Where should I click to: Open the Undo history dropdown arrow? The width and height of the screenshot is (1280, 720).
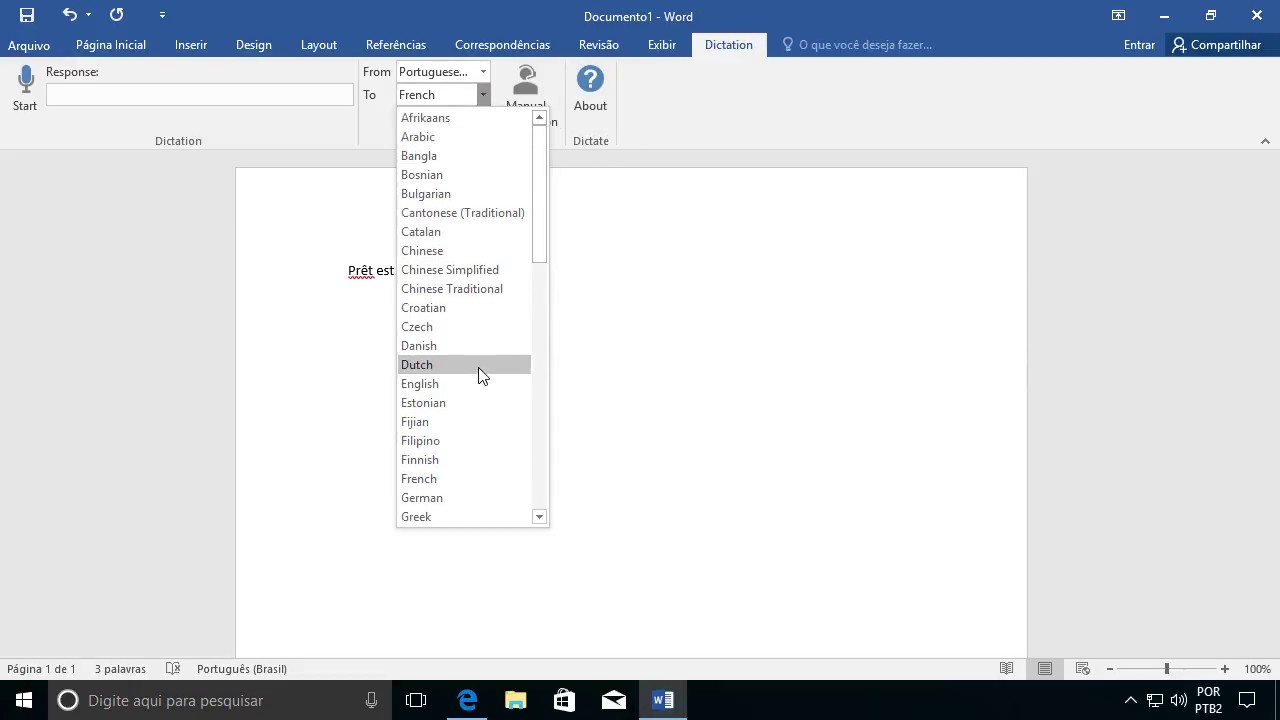88,15
